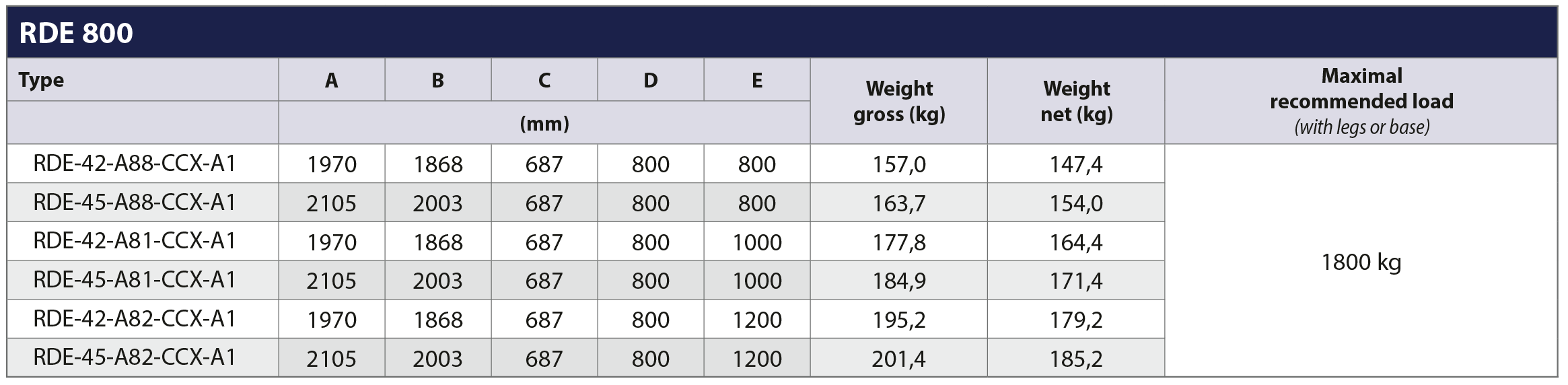The width and height of the screenshot is (1568, 385).
Task: Select the (mm) units cell
Action: click(544, 123)
